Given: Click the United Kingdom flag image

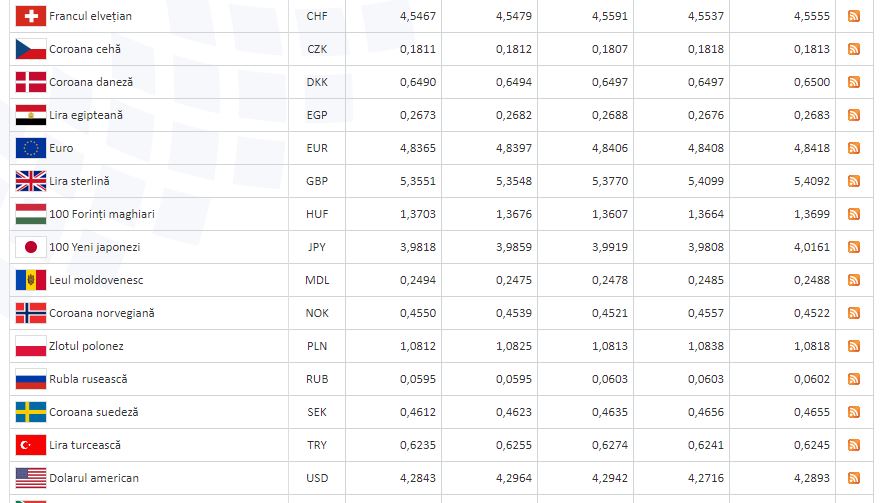Looking at the screenshot, I should coord(30,181).
